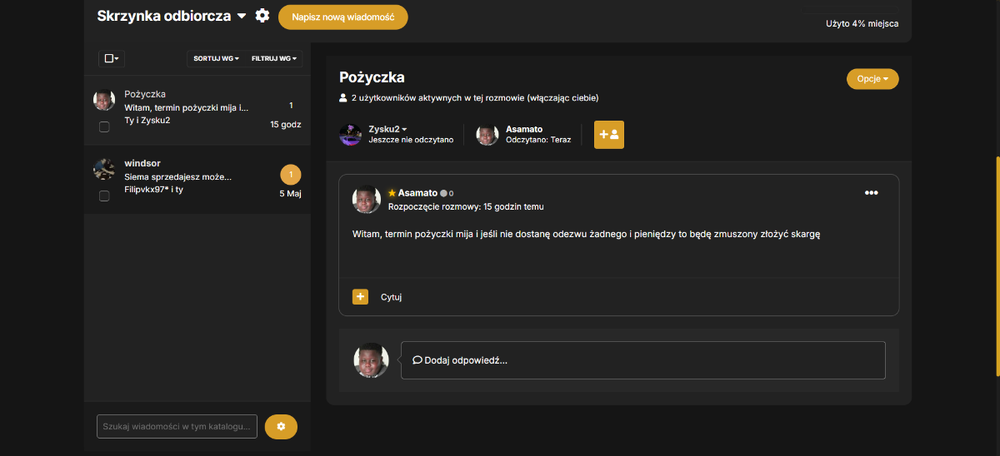Click avatar beside reply editor
This screenshot has height=456, width=1000.
pyautogui.click(x=371, y=360)
